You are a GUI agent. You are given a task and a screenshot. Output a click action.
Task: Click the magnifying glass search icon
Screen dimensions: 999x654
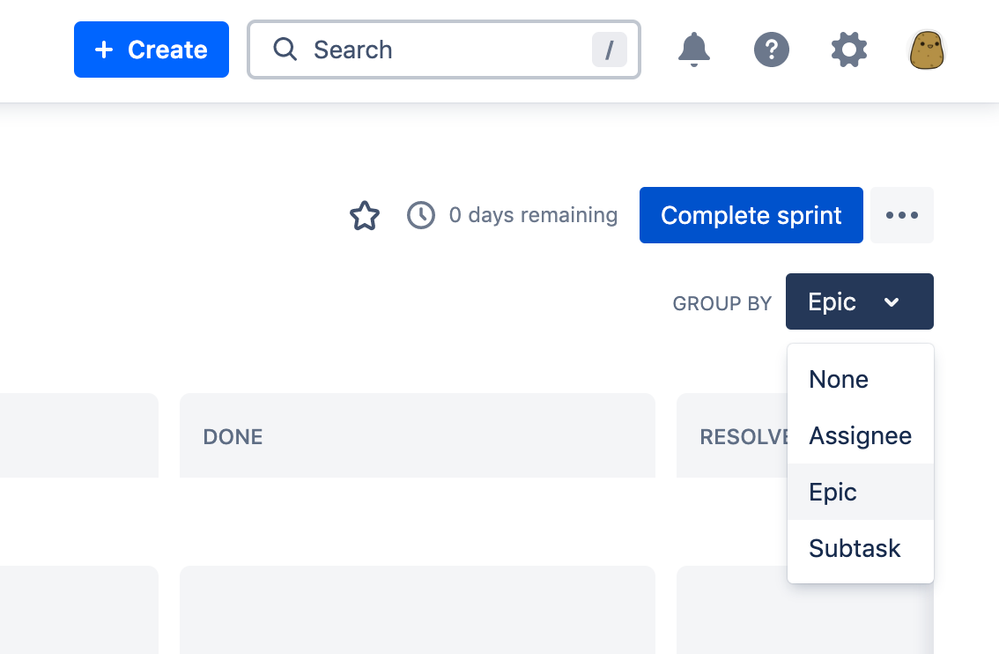coord(285,49)
